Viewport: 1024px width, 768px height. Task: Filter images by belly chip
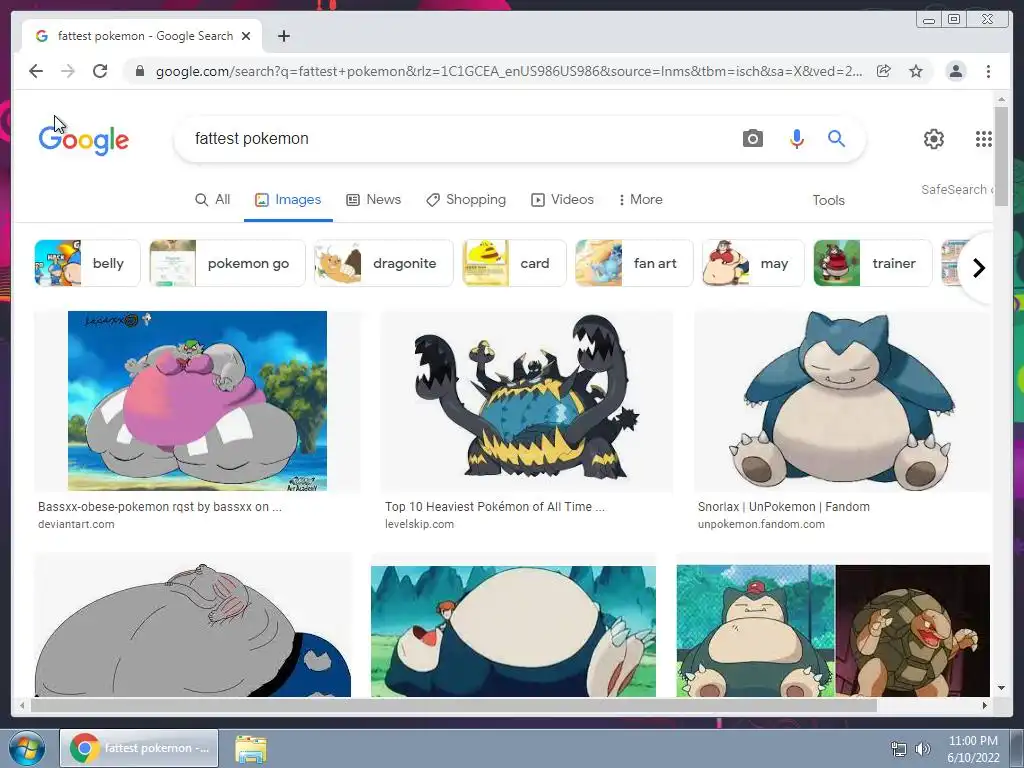[x=88, y=263]
